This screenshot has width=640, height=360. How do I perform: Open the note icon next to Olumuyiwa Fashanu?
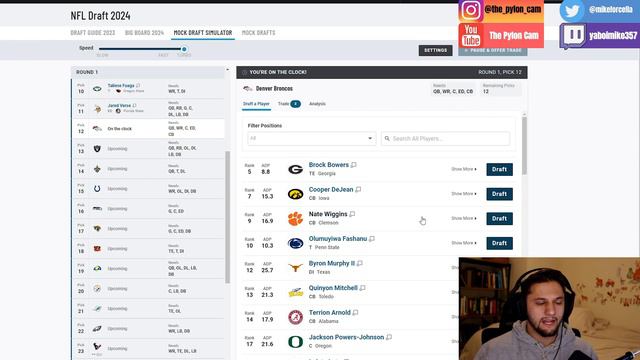pos(372,239)
